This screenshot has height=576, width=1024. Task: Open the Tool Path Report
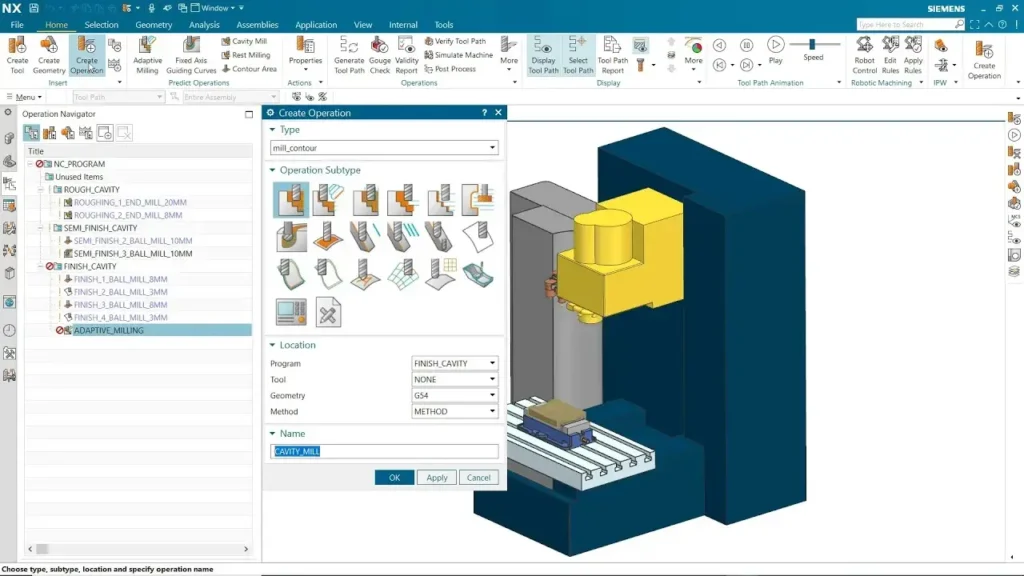[x=613, y=56]
